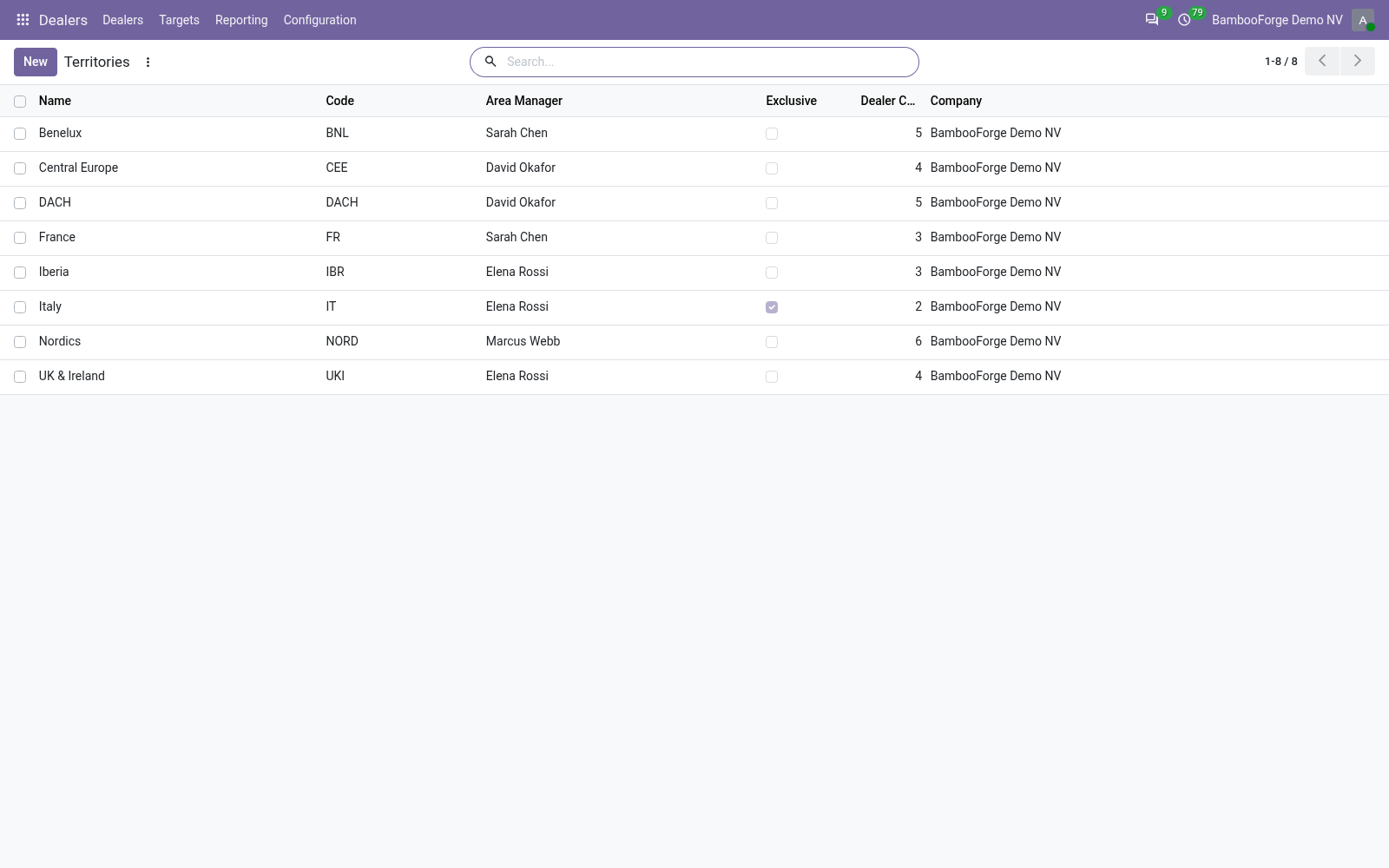Image resolution: width=1389 pixels, height=868 pixels.
Task: Click the search magnifier icon
Action: tap(490, 62)
